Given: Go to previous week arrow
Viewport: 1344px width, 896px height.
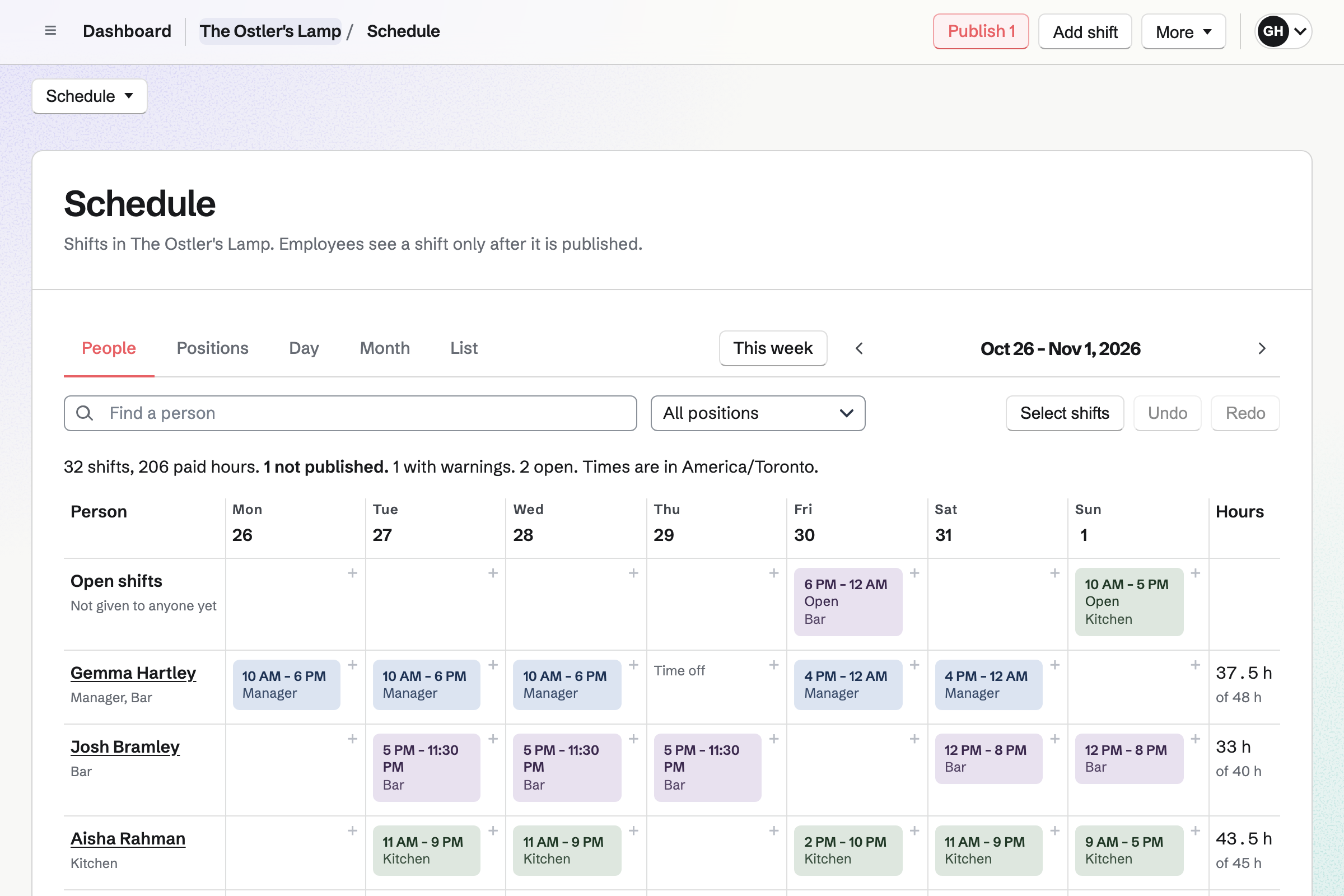Looking at the screenshot, I should click(859, 348).
